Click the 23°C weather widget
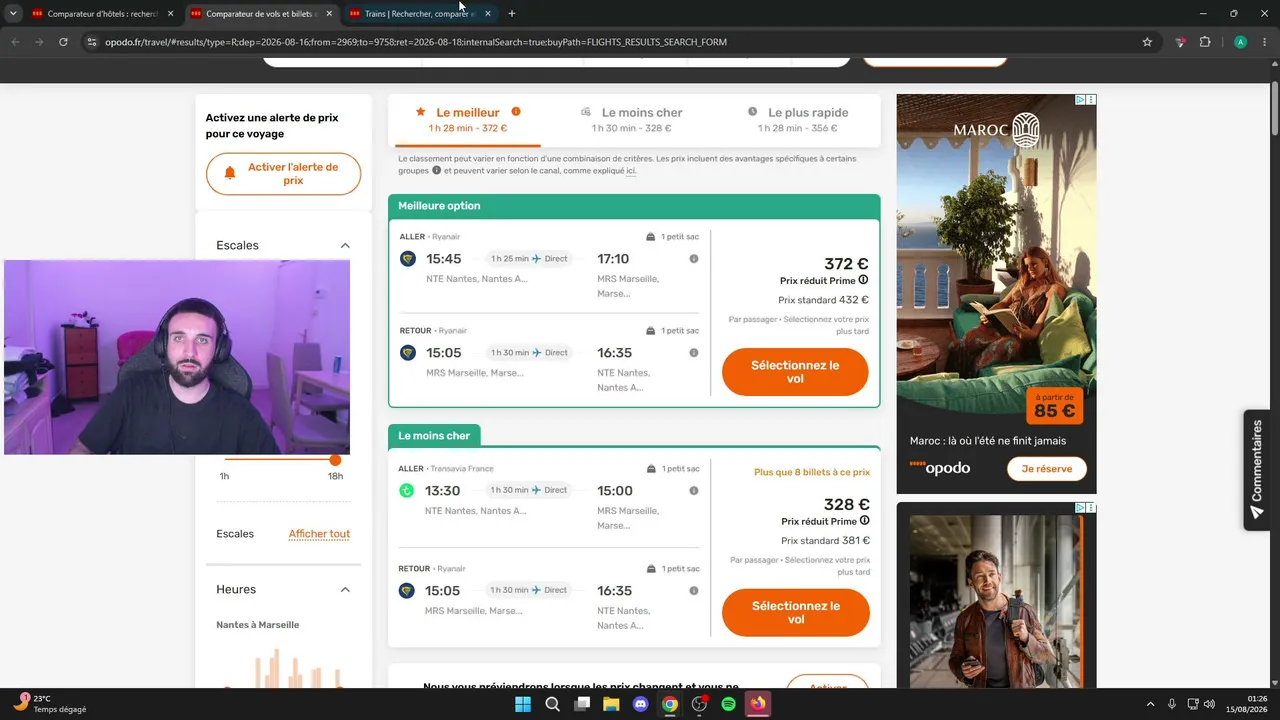The width and height of the screenshot is (1280, 720). pos(50,704)
